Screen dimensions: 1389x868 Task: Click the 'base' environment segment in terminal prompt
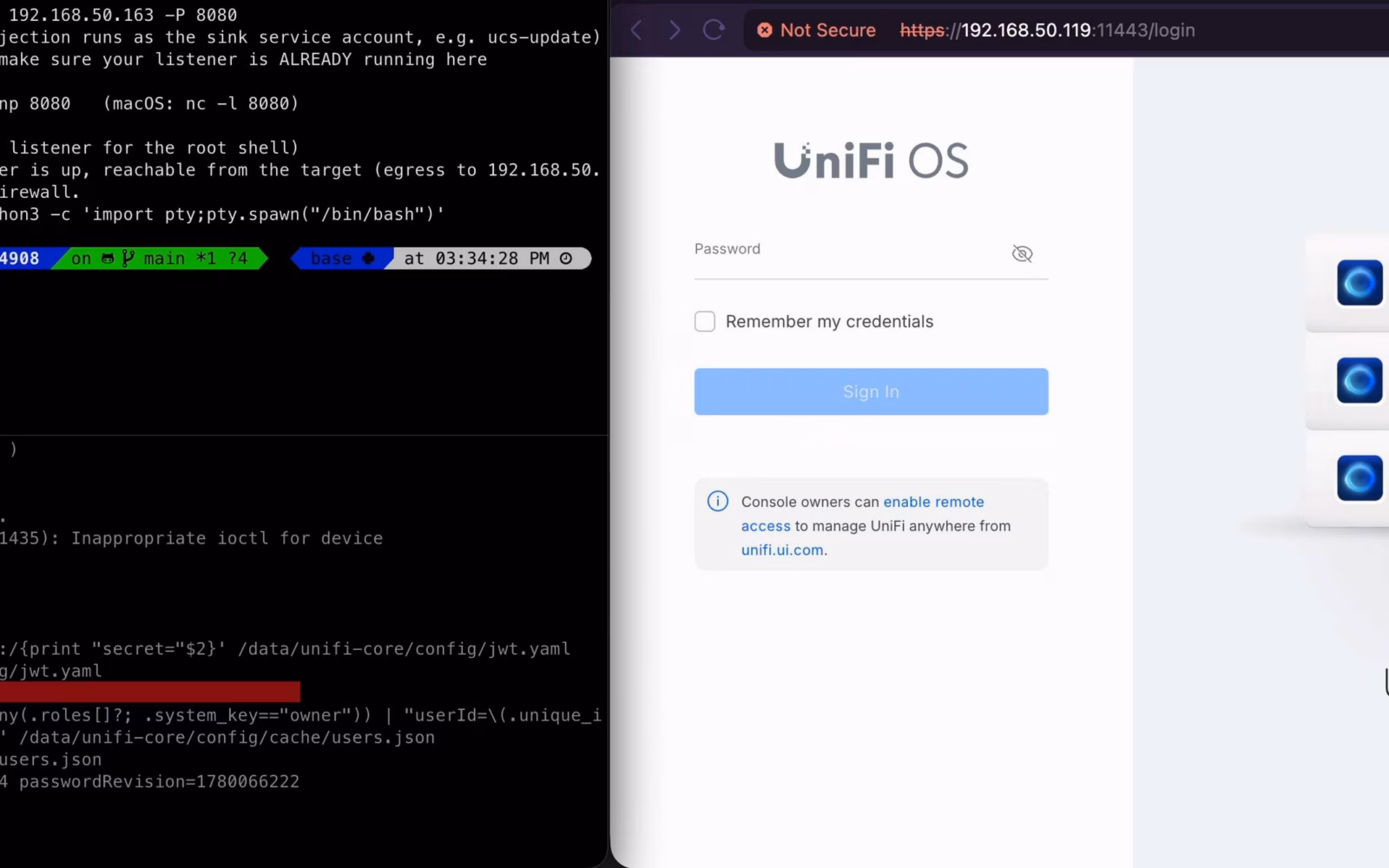click(x=341, y=259)
